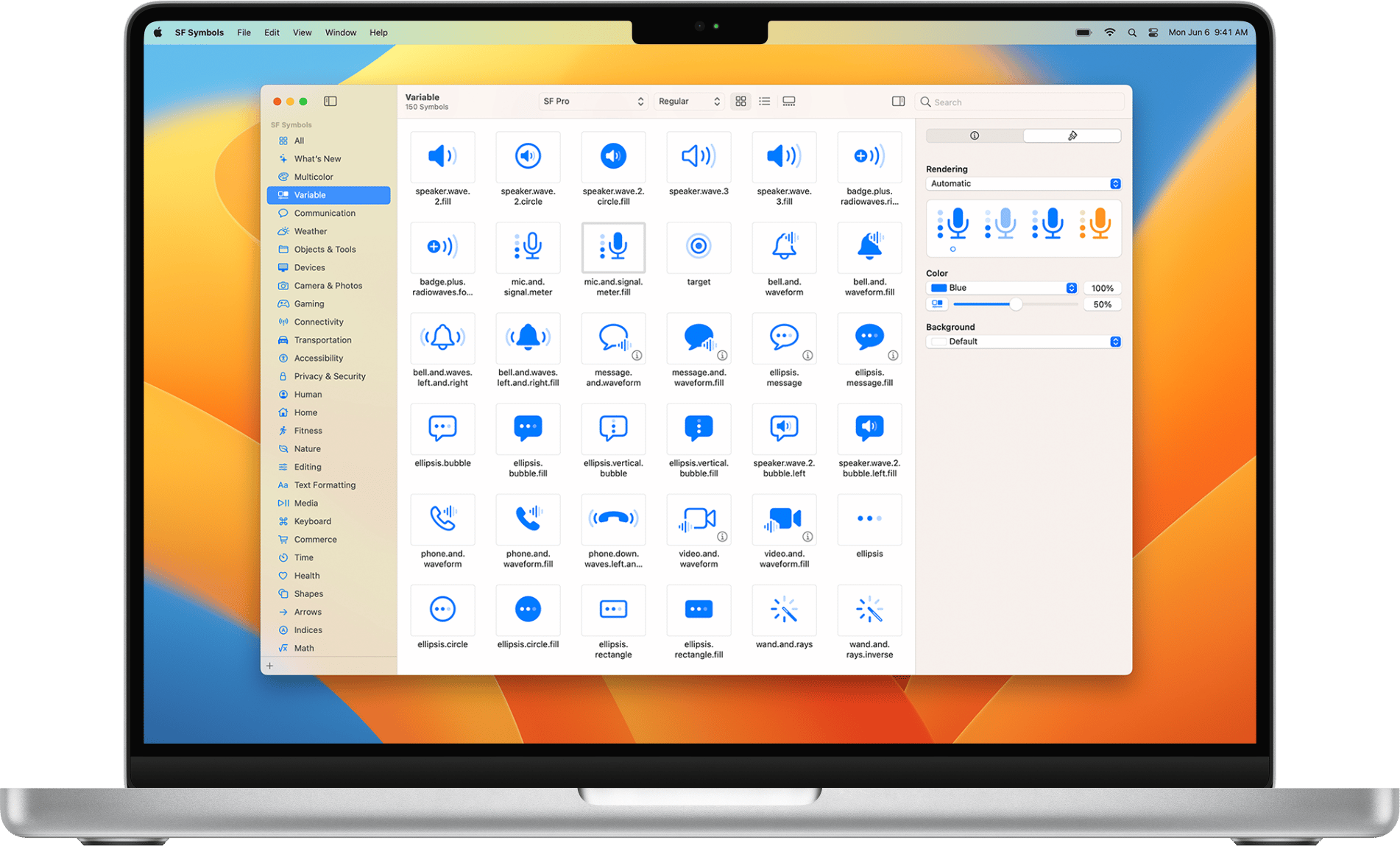Click the blue color opacity slider
Screen dimensions: 1400x846
[x=1017, y=303]
